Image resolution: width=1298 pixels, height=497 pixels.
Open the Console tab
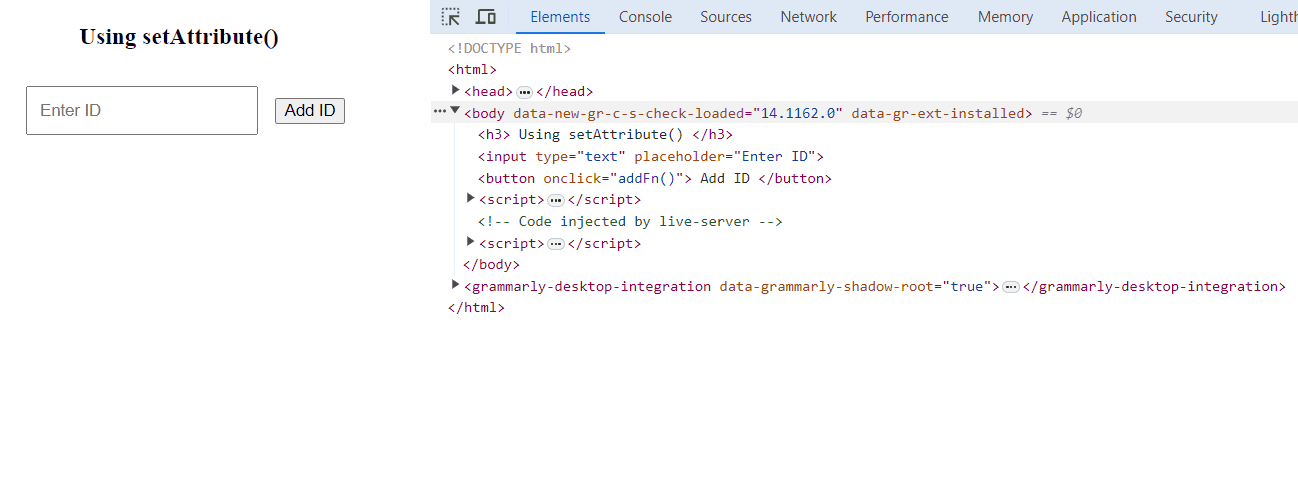[645, 17]
